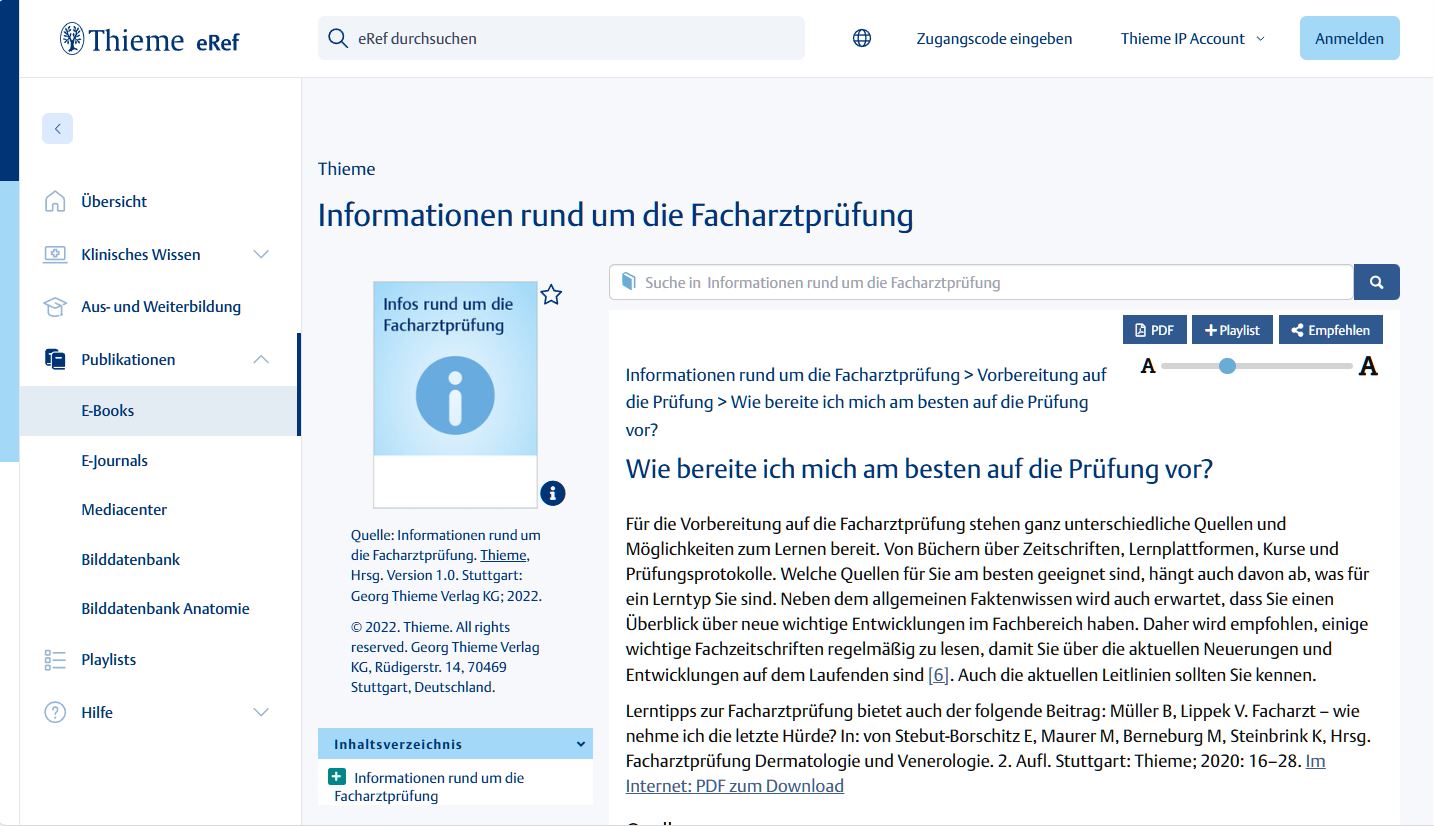Collapse the Publikationen chevron
1434x826 pixels.
(x=261, y=359)
